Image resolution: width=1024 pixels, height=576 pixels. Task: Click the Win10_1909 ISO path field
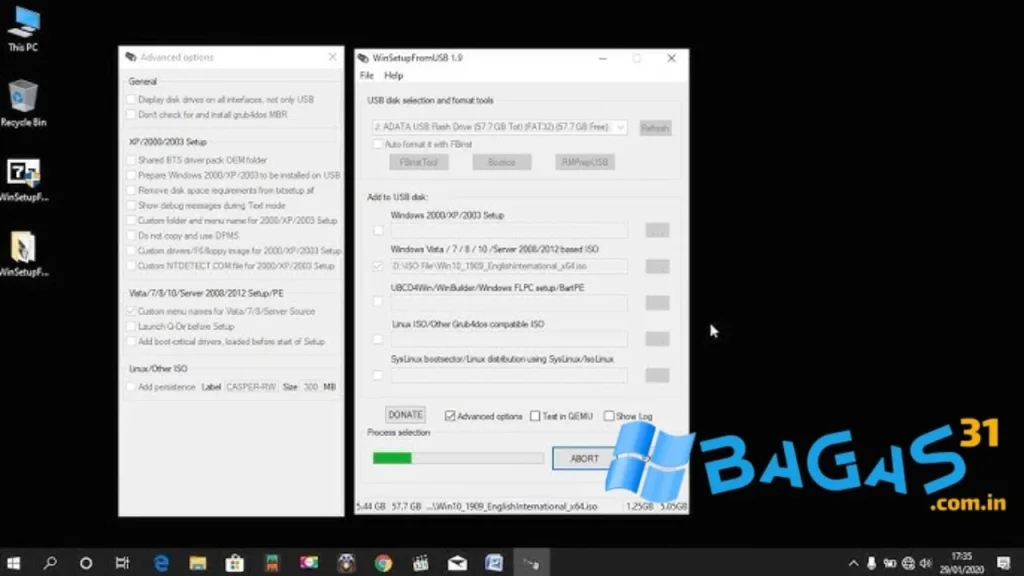click(509, 266)
